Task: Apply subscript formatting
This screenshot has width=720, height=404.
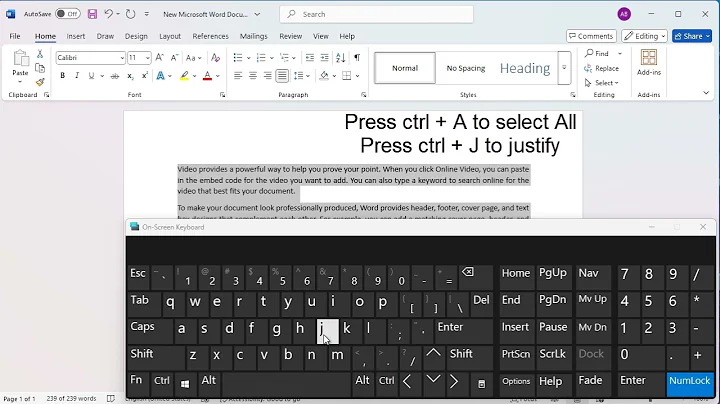Action: click(130, 76)
